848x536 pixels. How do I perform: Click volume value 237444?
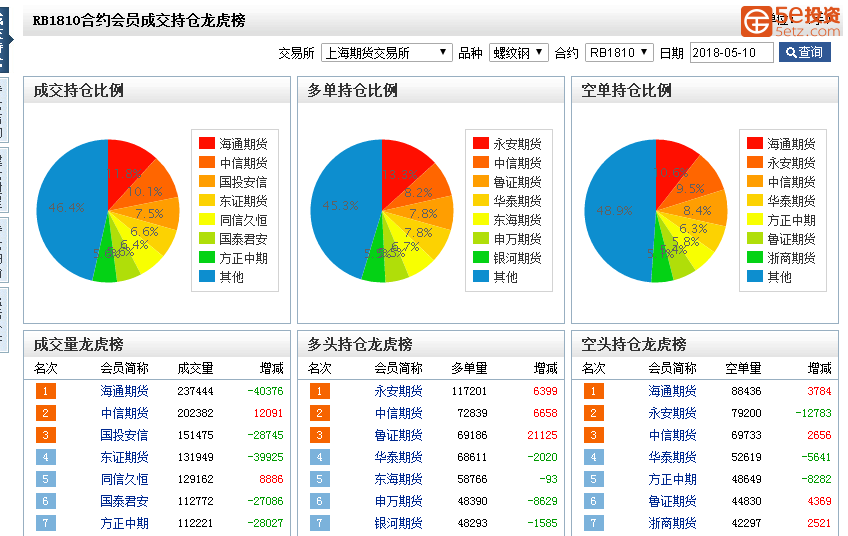[195, 391]
